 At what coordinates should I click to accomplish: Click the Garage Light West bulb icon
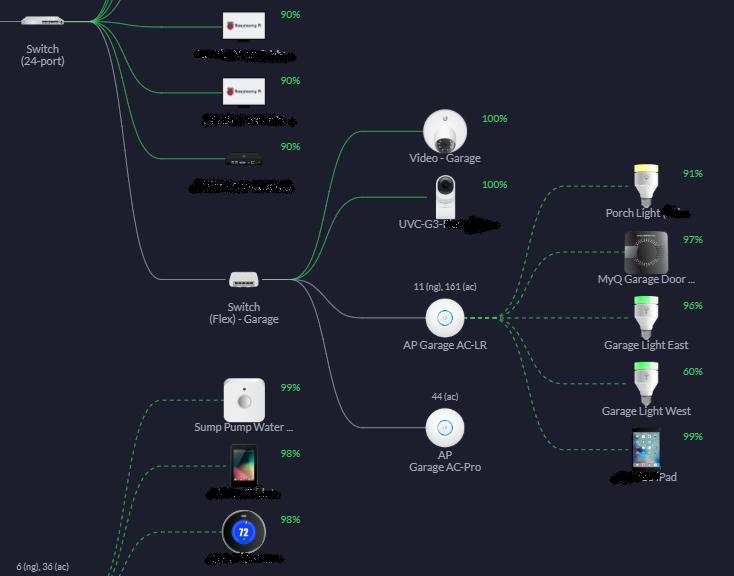coord(646,383)
